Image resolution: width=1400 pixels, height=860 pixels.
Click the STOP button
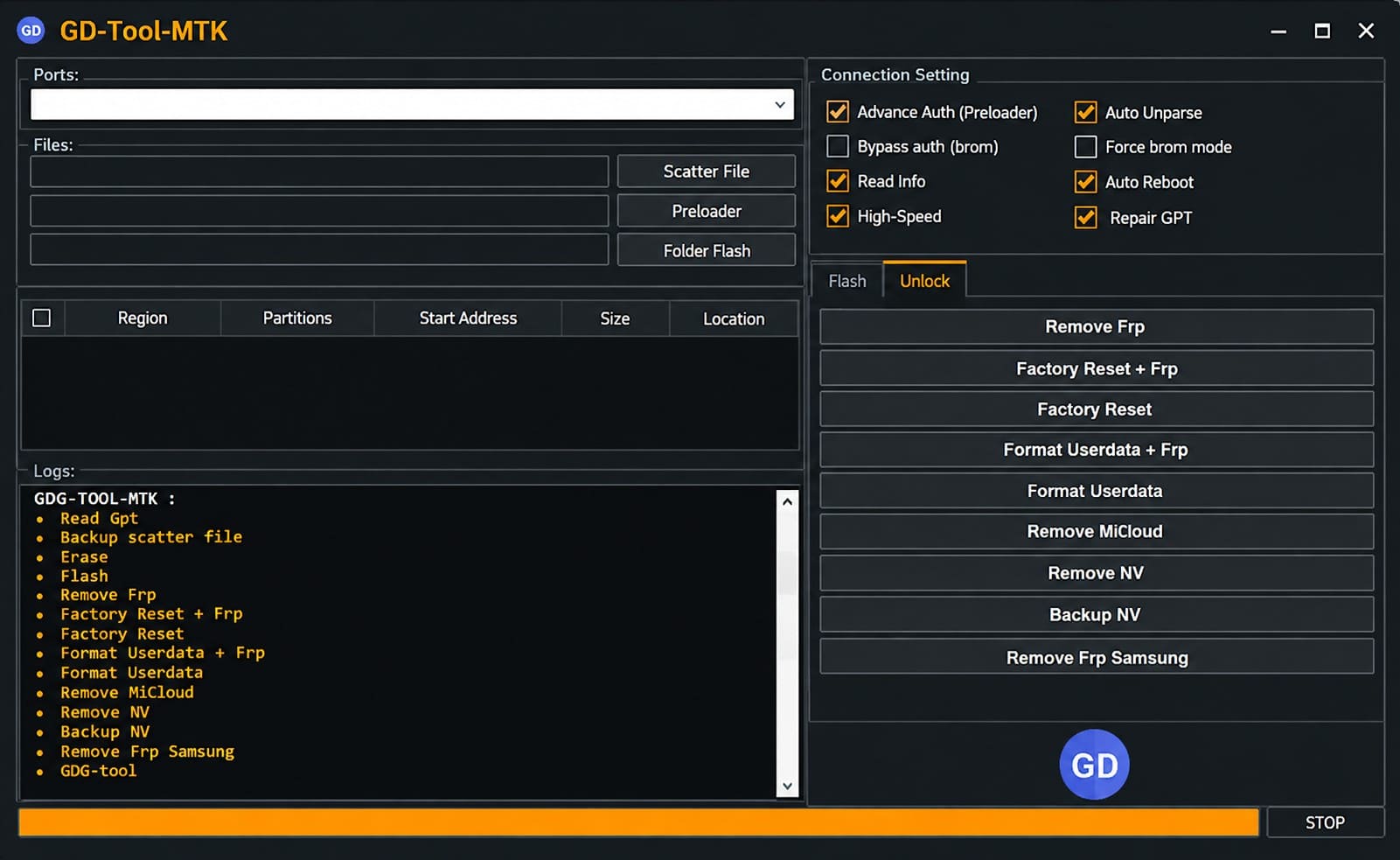[1325, 822]
